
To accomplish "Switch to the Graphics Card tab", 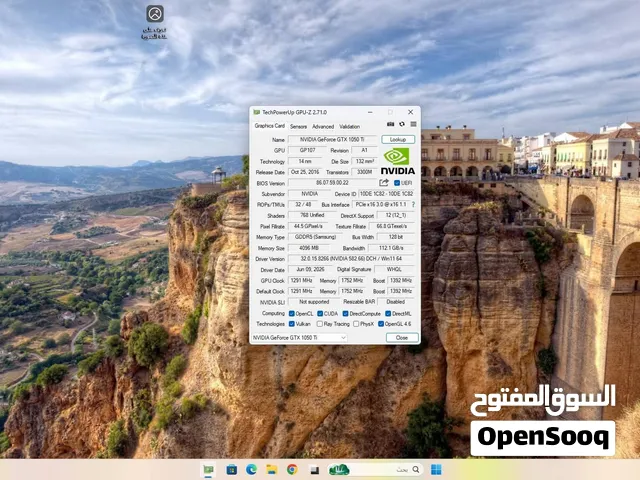I will coord(269,126).
